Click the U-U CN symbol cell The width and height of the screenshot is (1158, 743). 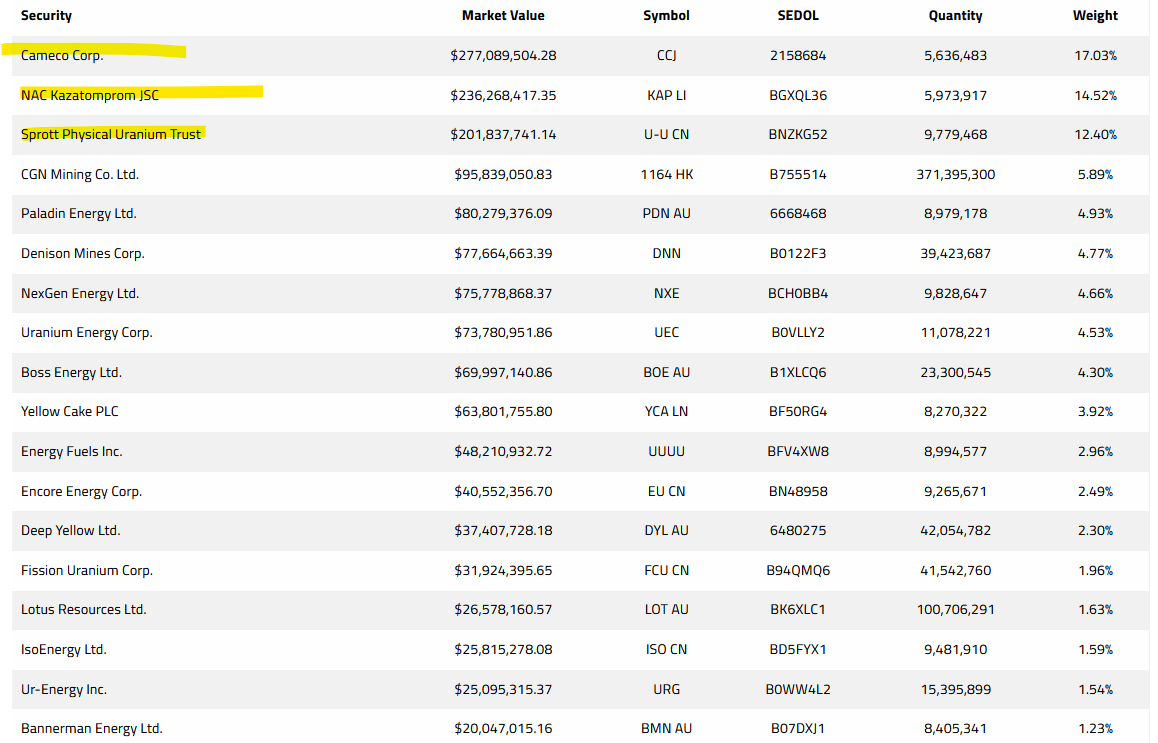666,134
